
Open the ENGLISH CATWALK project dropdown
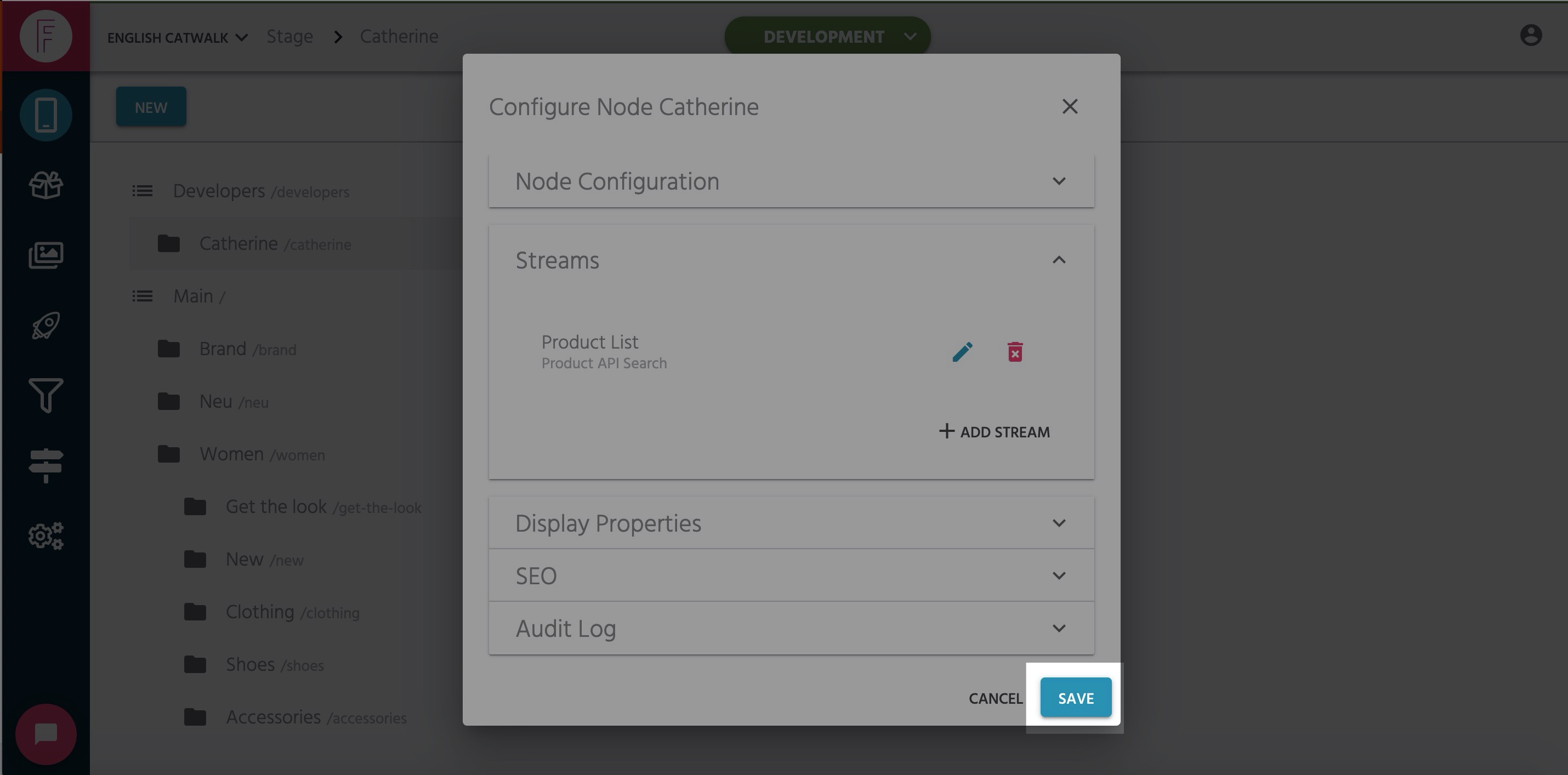point(177,38)
